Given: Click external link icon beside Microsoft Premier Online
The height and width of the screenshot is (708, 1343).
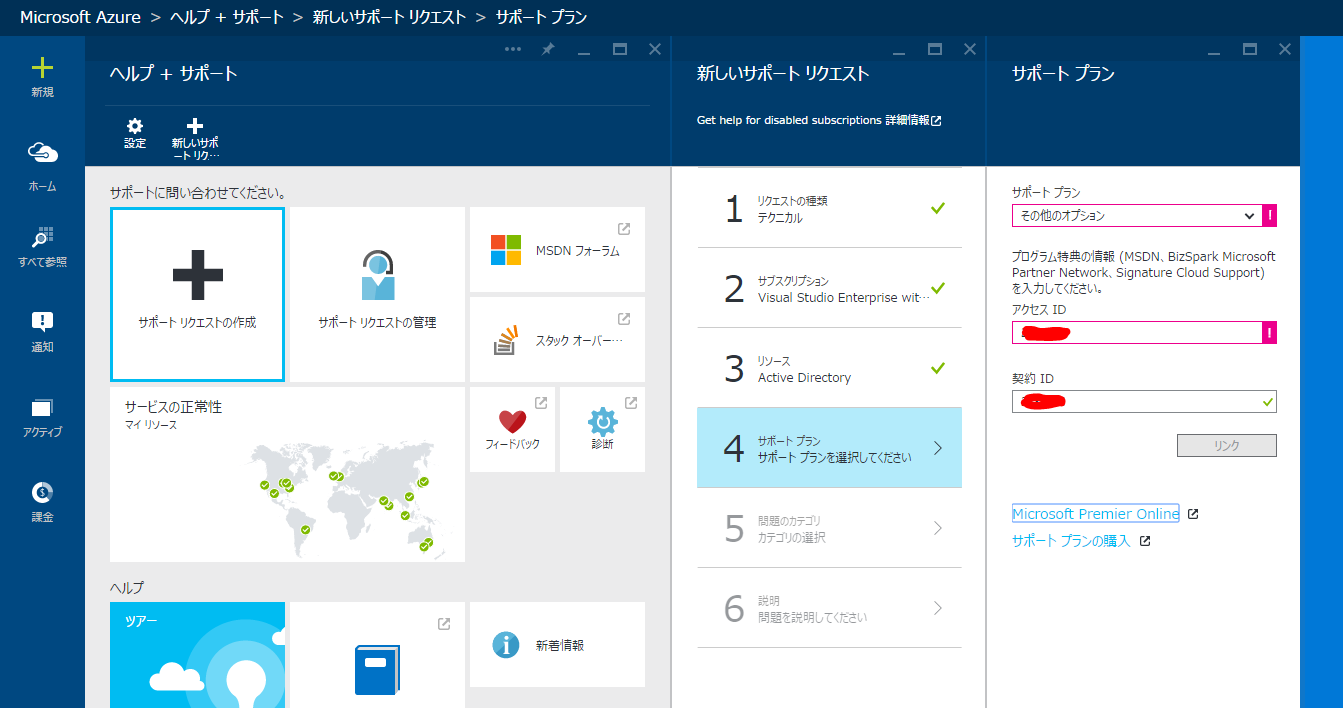Looking at the screenshot, I should pos(1192,514).
